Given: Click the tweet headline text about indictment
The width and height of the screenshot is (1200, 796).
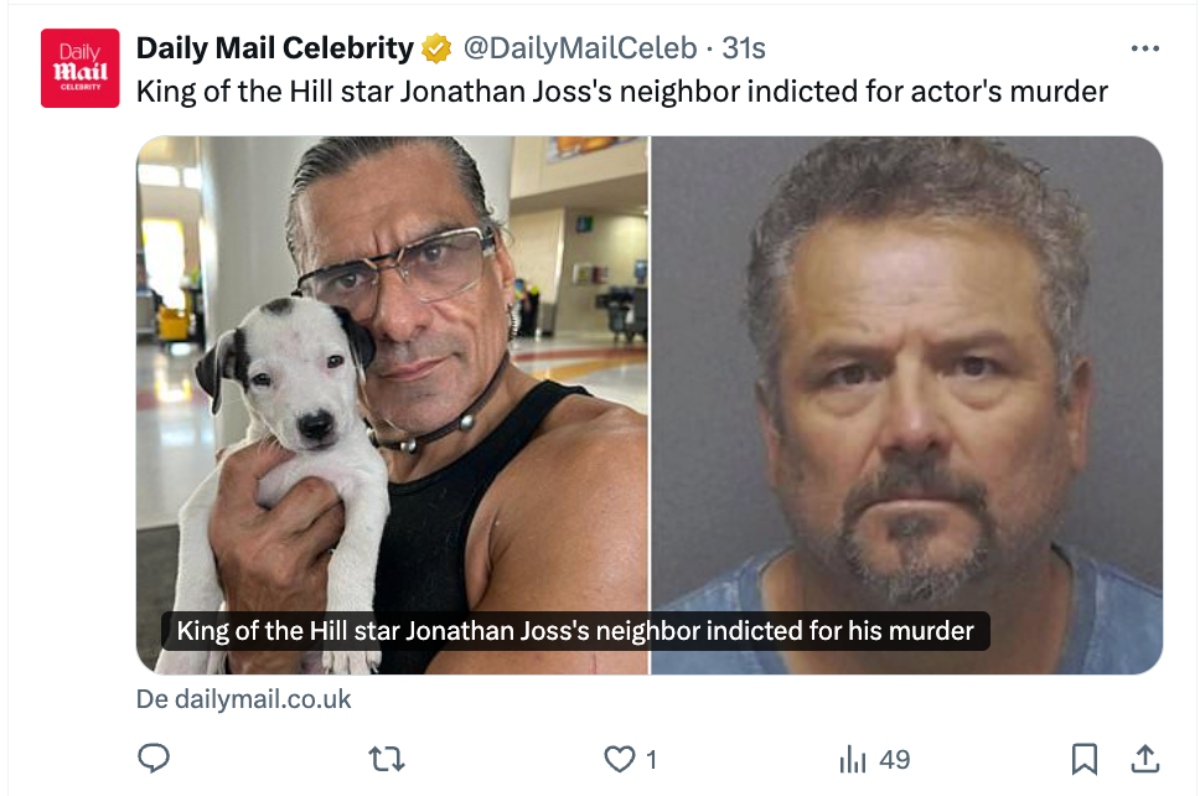Looking at the screenshot, I should click(x=621, y=92).
